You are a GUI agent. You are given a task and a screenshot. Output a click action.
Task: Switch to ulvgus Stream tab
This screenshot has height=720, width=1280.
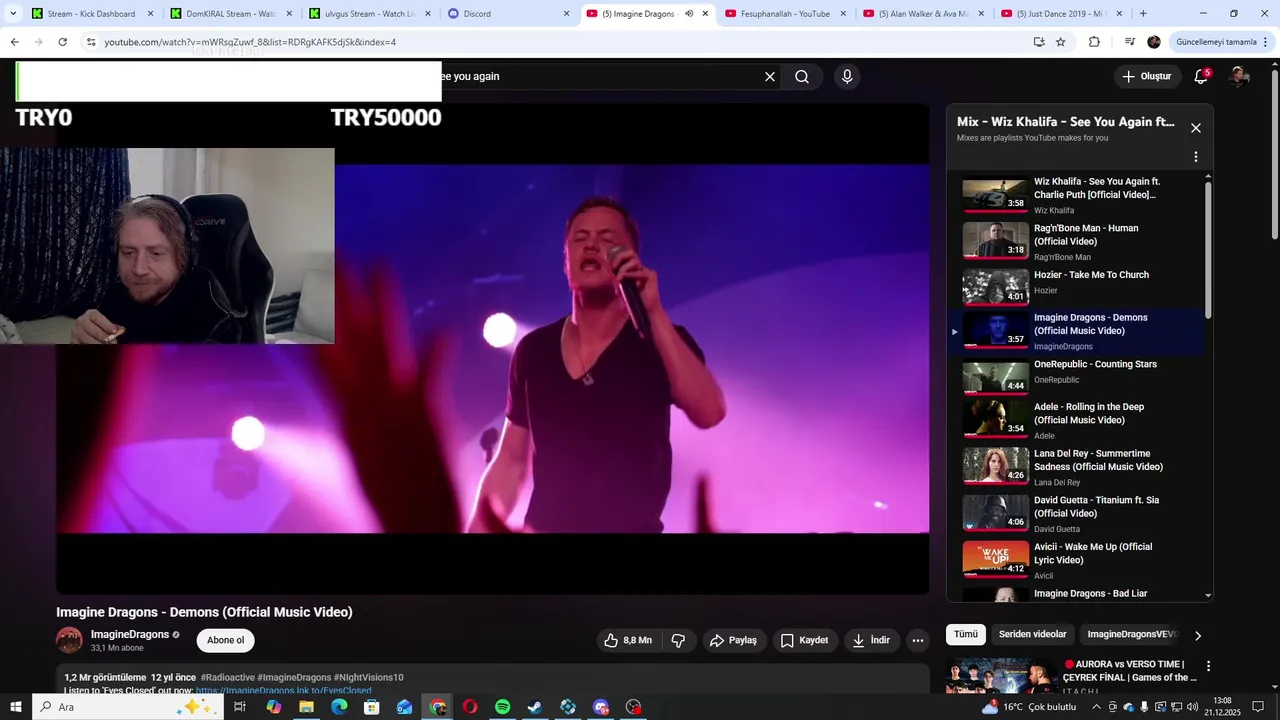[x=369, y=14]
